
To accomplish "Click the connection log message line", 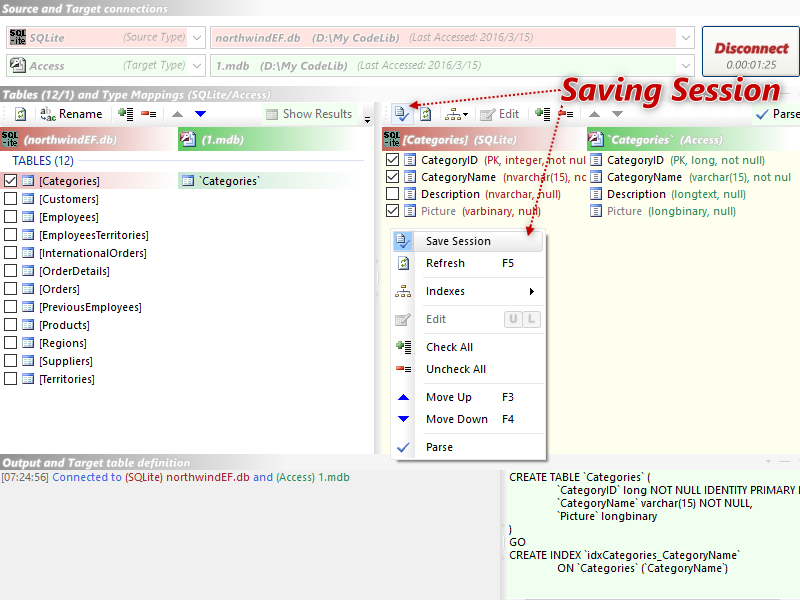I will coord(176,478).
